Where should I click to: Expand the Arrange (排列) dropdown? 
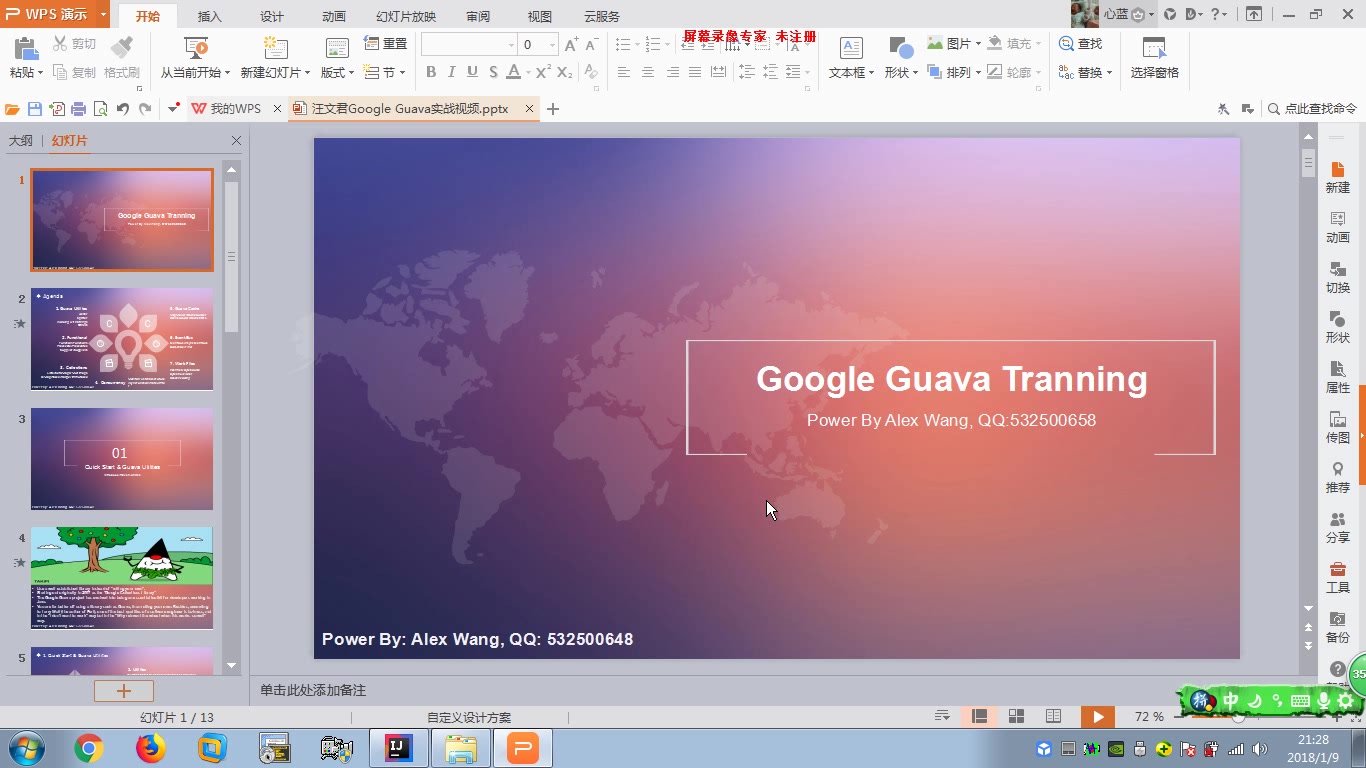[x=978, y=73]
